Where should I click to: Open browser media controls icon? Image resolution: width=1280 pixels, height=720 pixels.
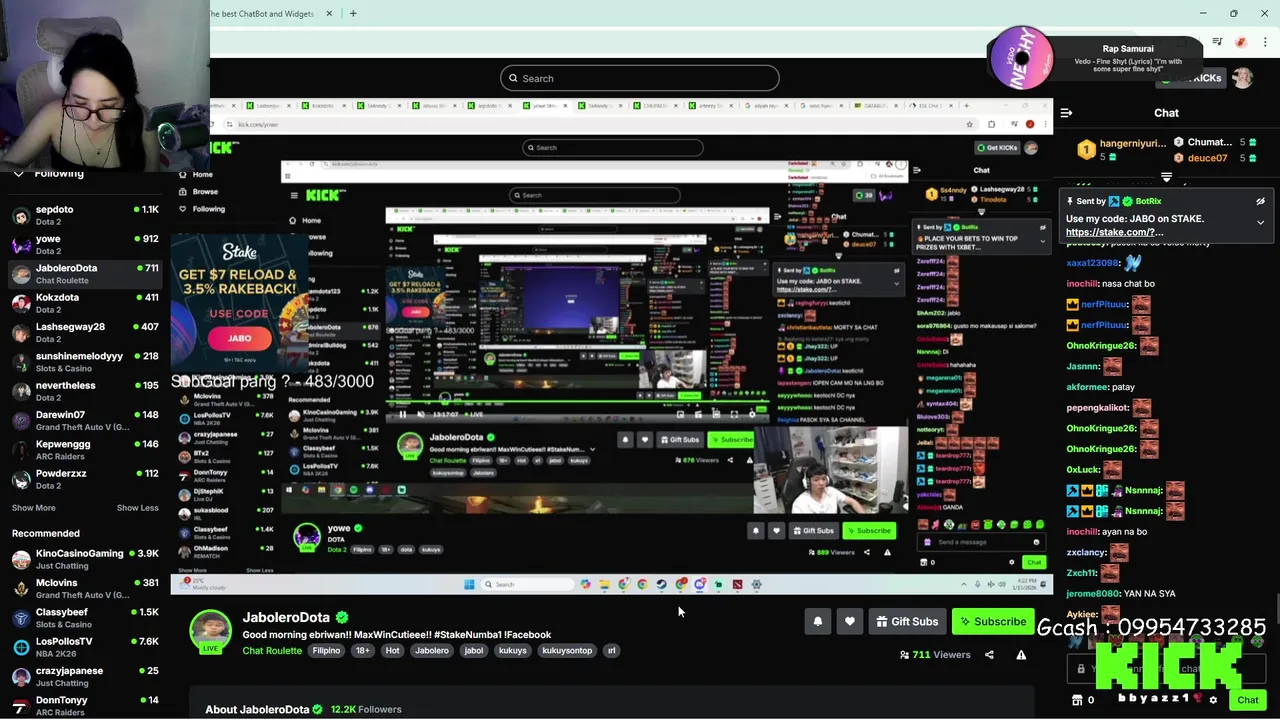tap(1217, 42)
